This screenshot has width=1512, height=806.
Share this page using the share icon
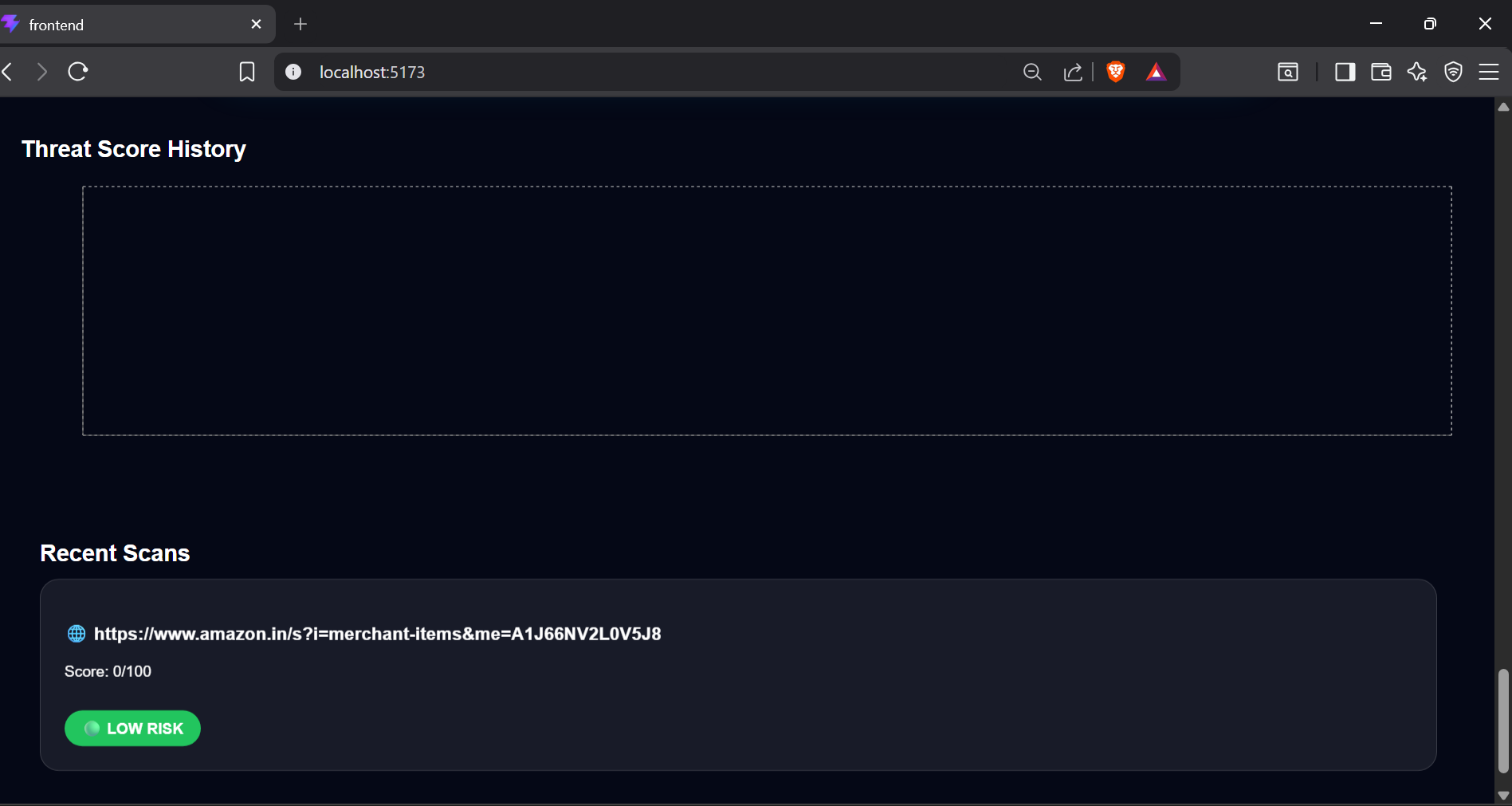[1073, 72]
